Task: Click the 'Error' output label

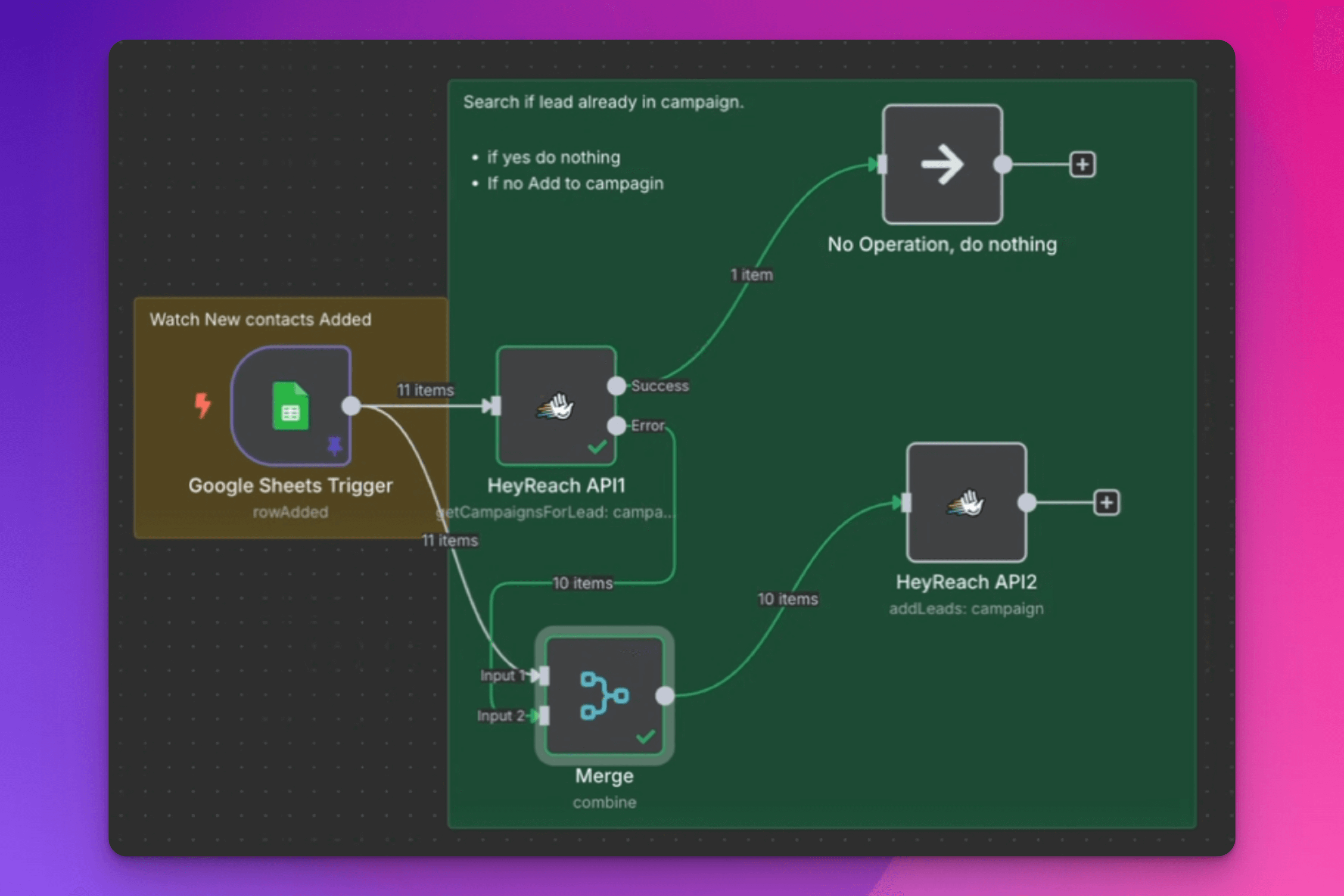Action: pos(648,426)
